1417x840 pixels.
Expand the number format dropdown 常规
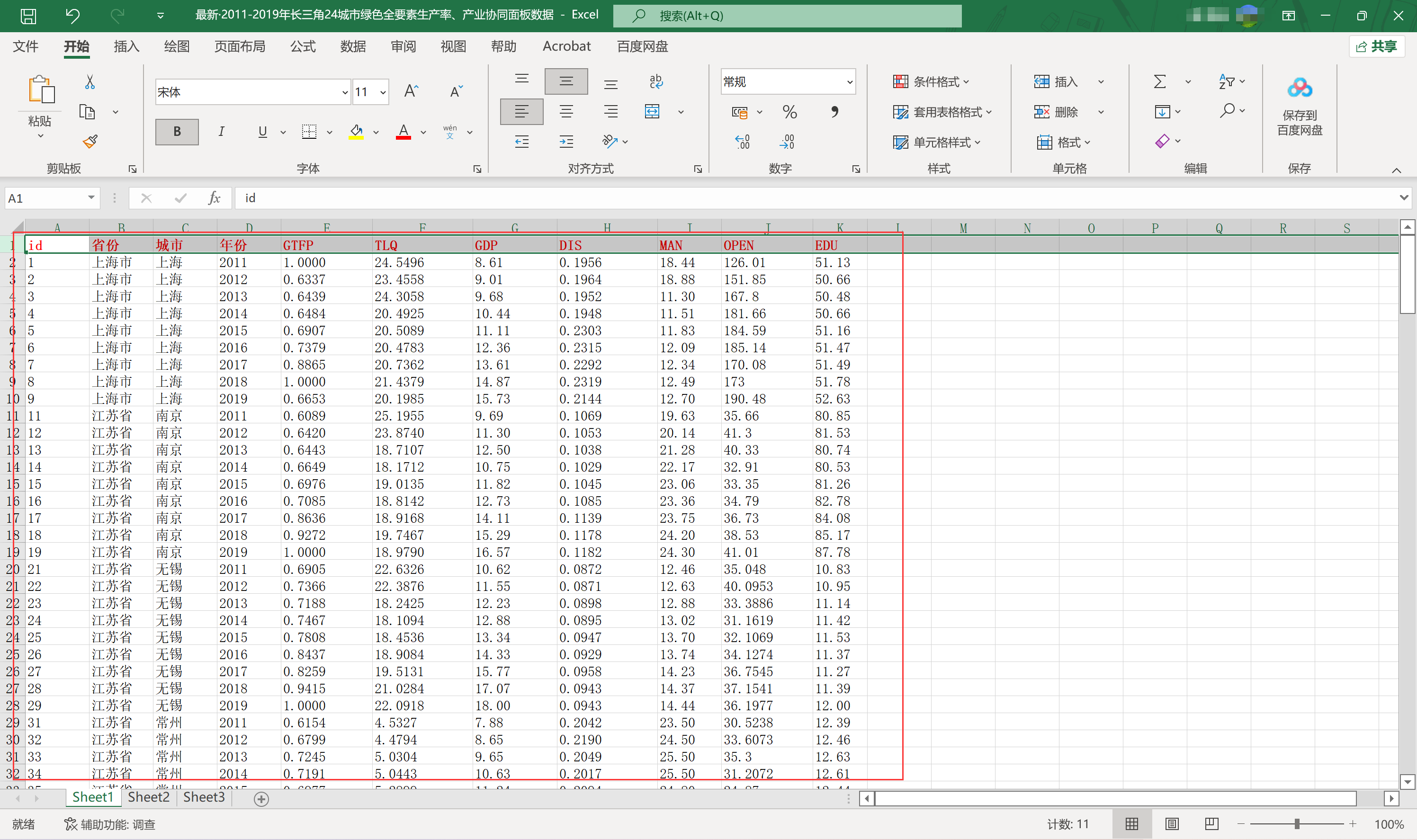[x=849, y=82]
